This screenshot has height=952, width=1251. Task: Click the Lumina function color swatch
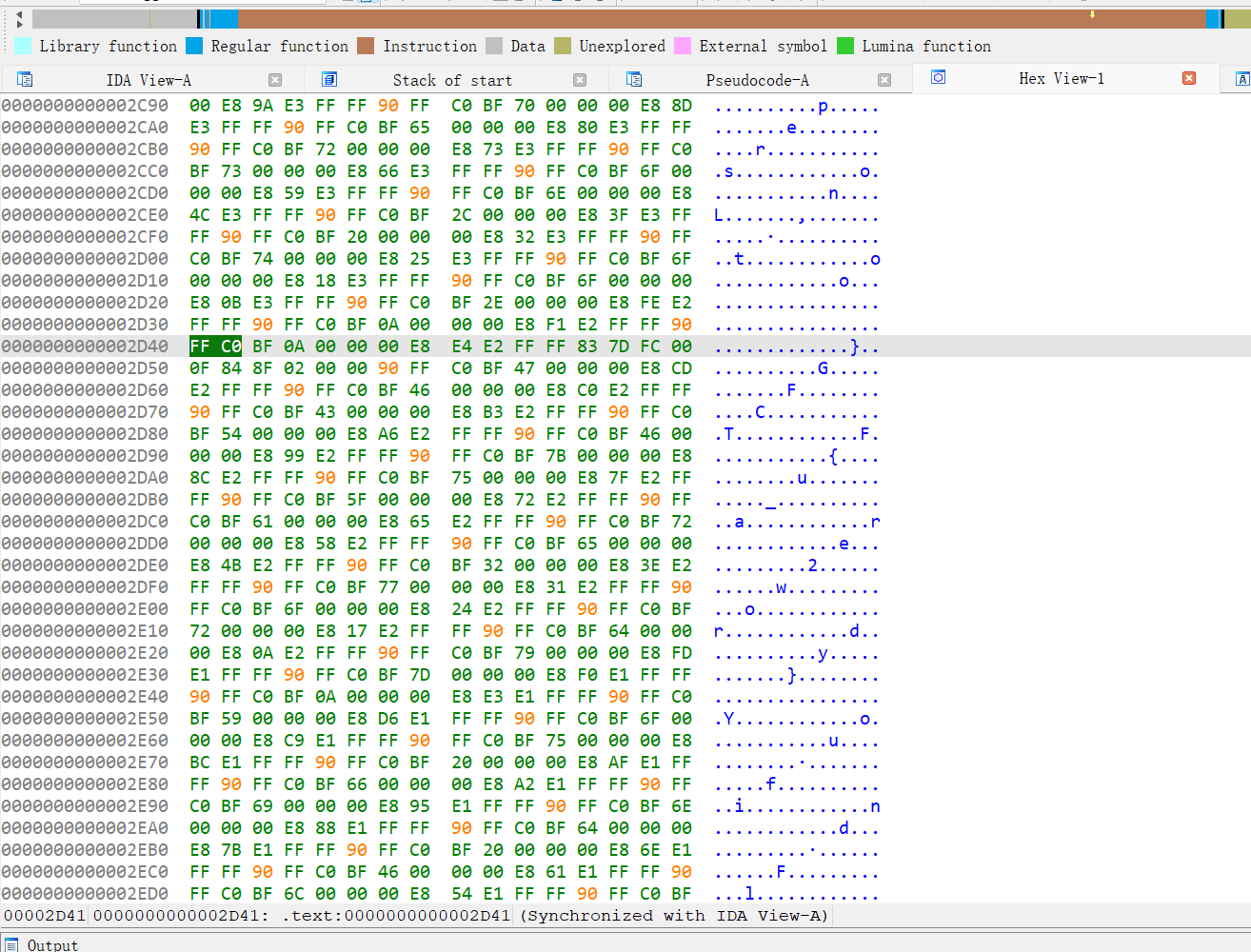(845, 46)
